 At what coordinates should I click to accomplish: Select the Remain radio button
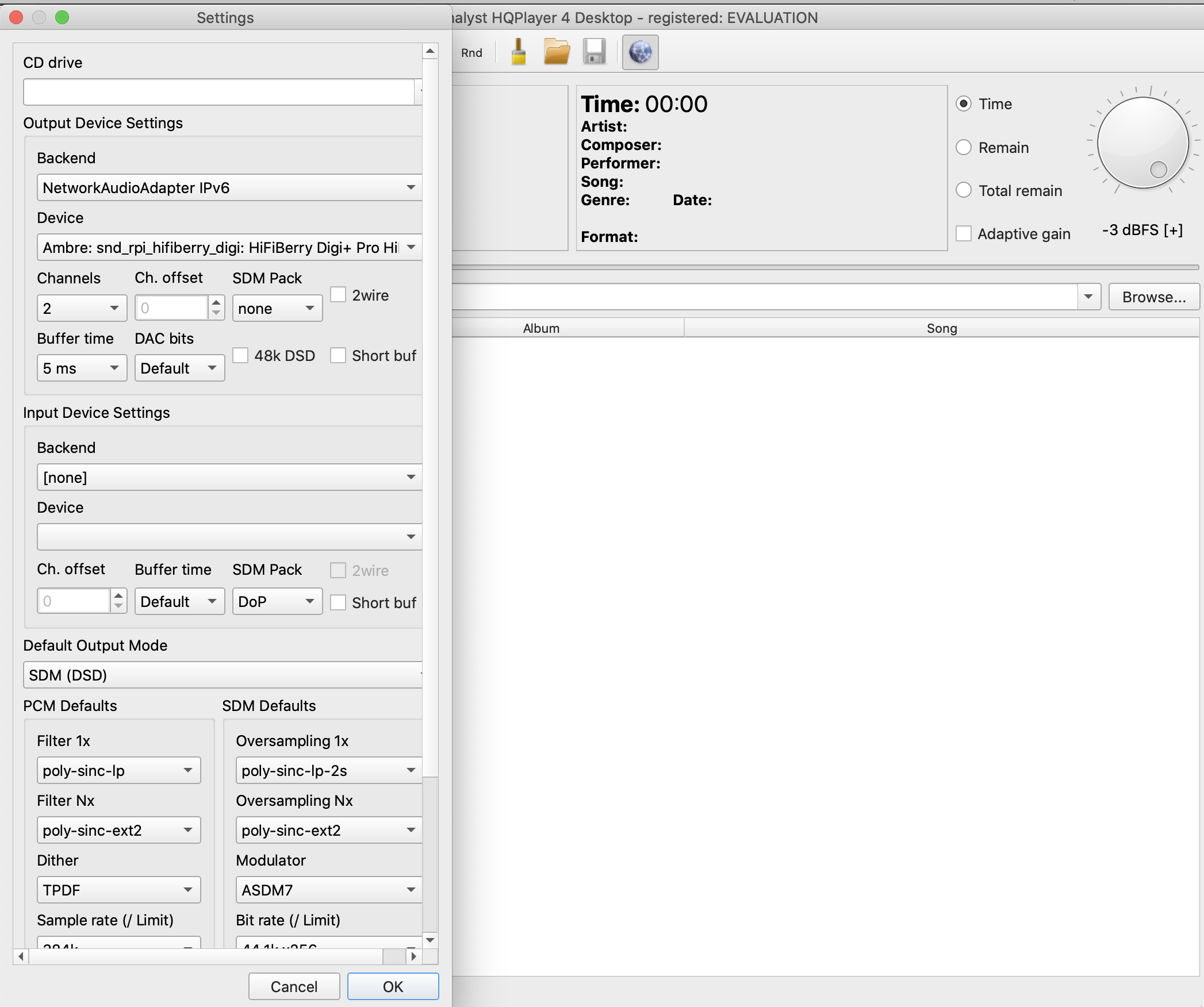pyautogui.click(x=964, y=147)
